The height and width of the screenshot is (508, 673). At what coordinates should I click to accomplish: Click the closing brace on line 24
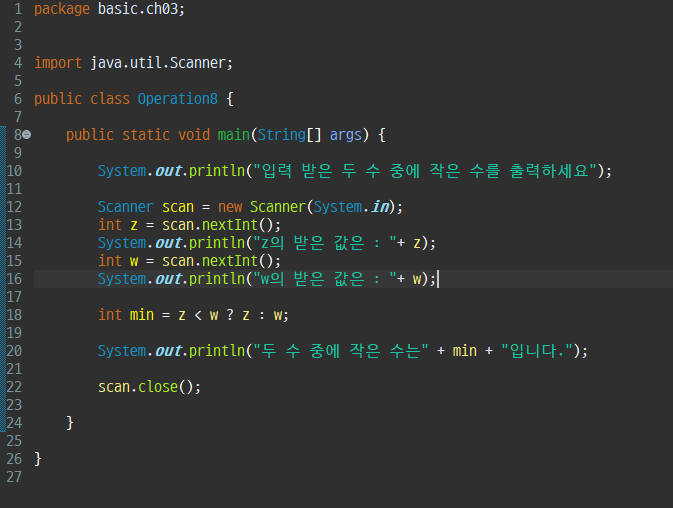pos(70,423)
